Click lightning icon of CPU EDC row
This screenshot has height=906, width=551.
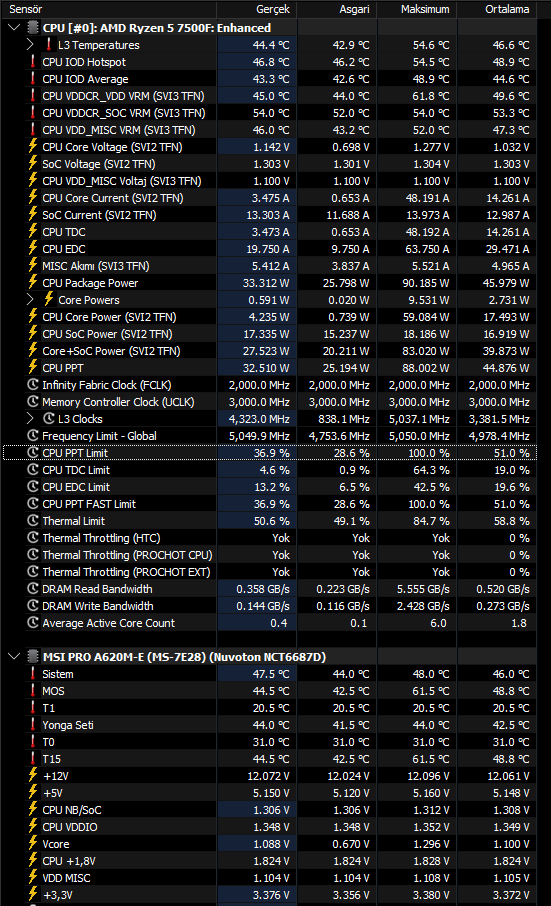(33, 248)
